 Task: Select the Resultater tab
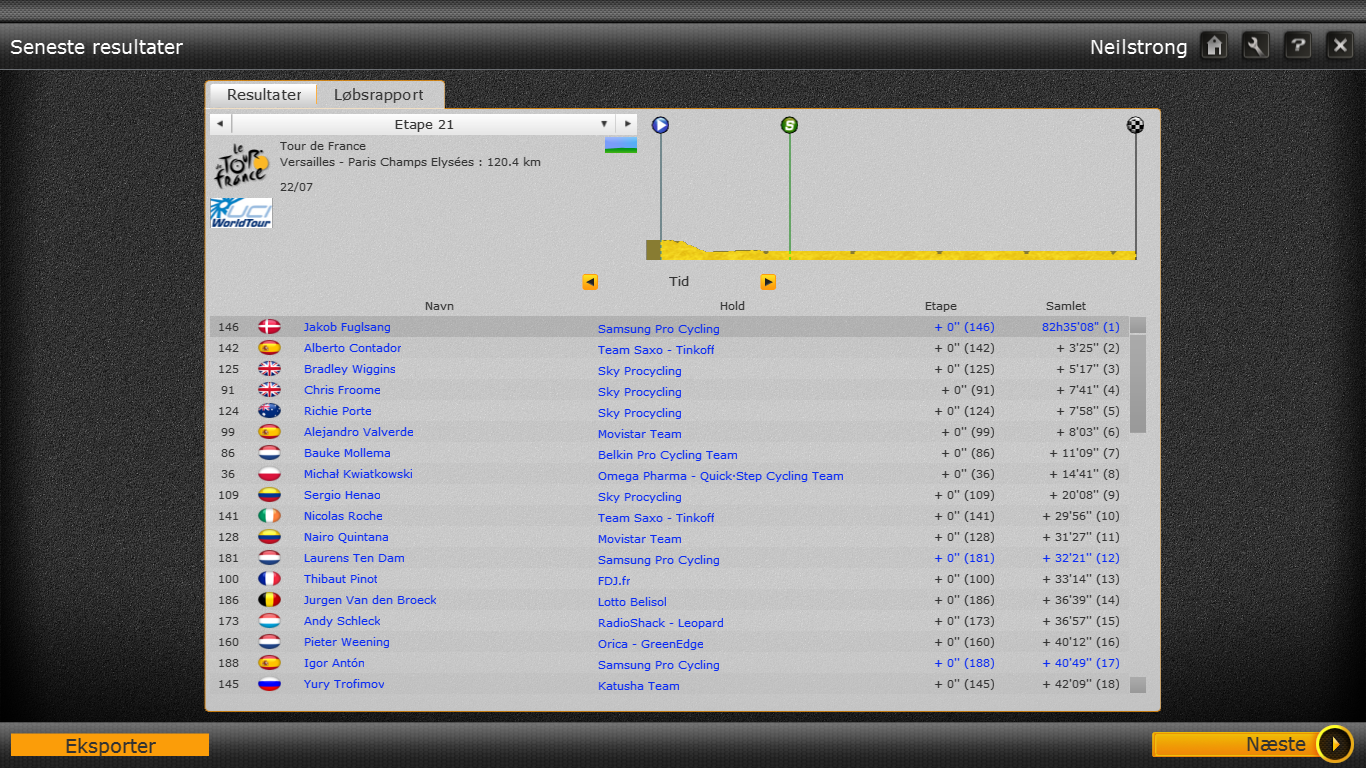click(x=264, y=95)
